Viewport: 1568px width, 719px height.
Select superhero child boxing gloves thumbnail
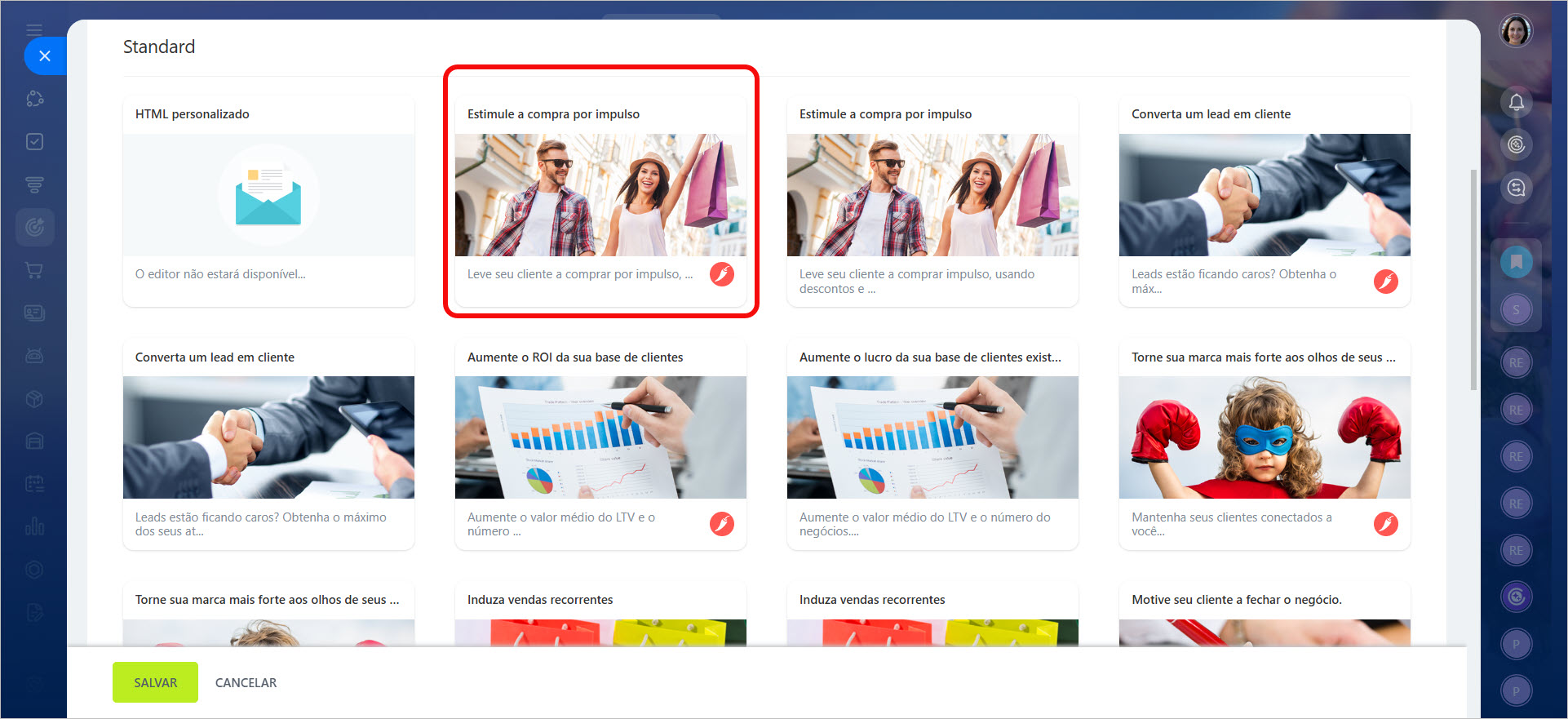coord(1265,437)
